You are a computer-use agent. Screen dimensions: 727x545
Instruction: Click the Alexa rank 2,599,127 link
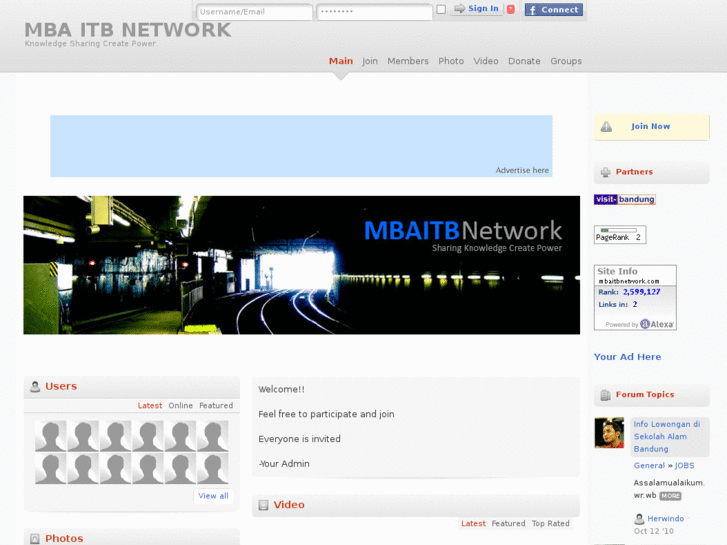641,292
